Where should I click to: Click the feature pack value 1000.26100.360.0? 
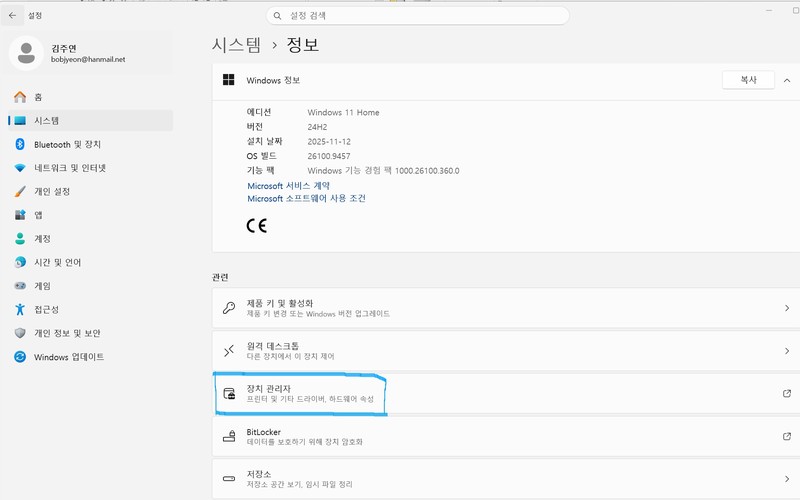(x=427, y=171)
